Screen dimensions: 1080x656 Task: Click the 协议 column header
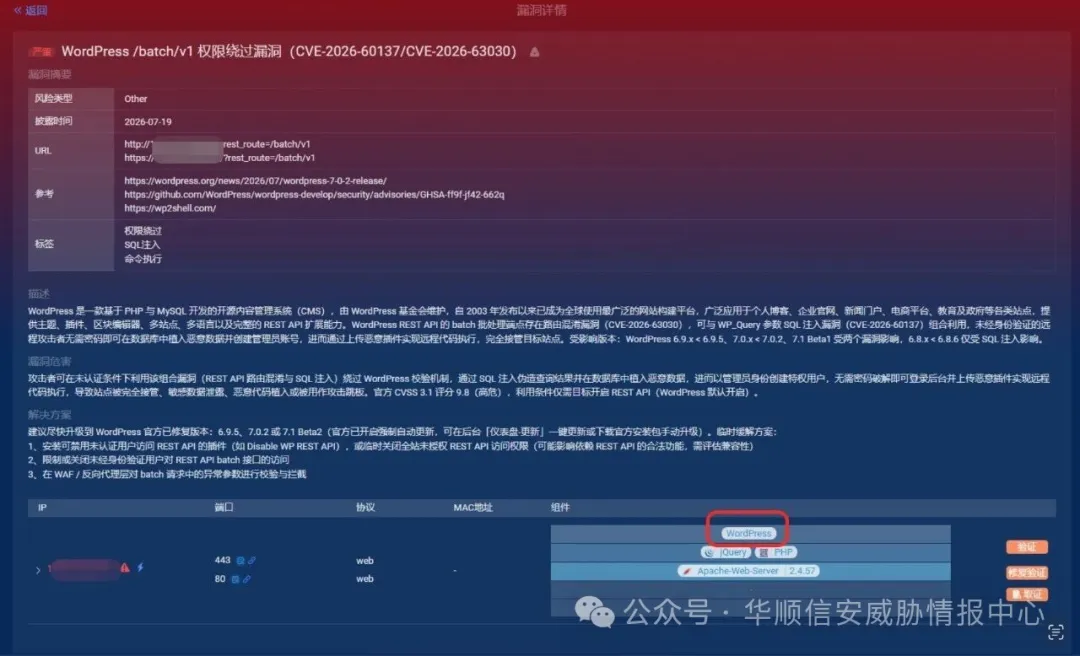click(x=365, y=508)
